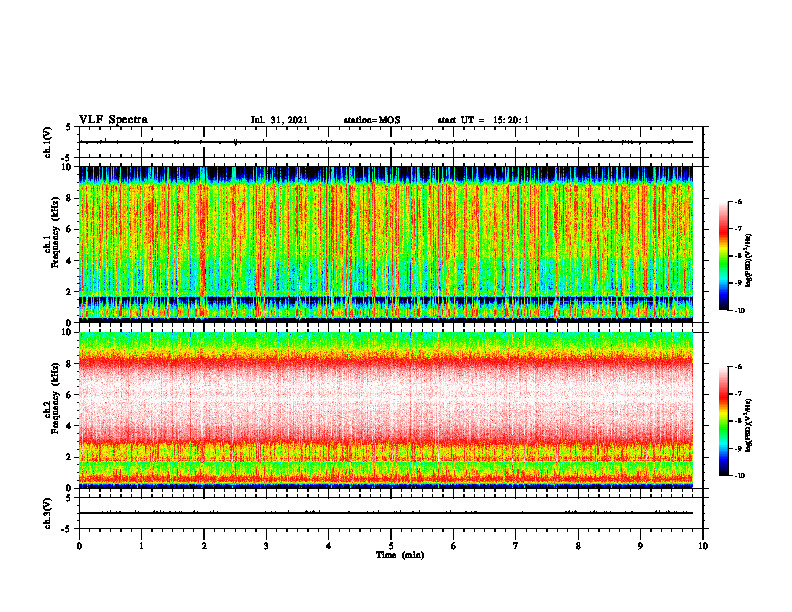
Task: Click the ch.3 voltage waveform trace strip
Action: (386, 513)
